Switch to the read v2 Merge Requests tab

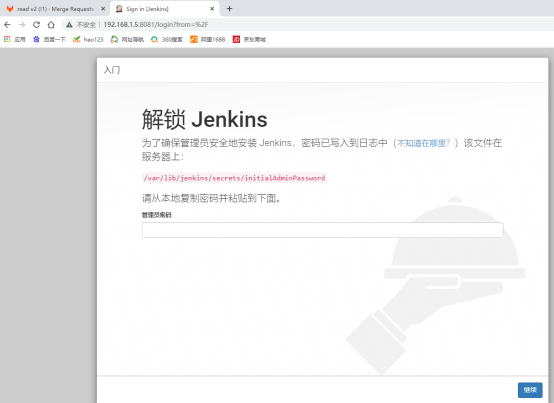click(x=55, y=9)
